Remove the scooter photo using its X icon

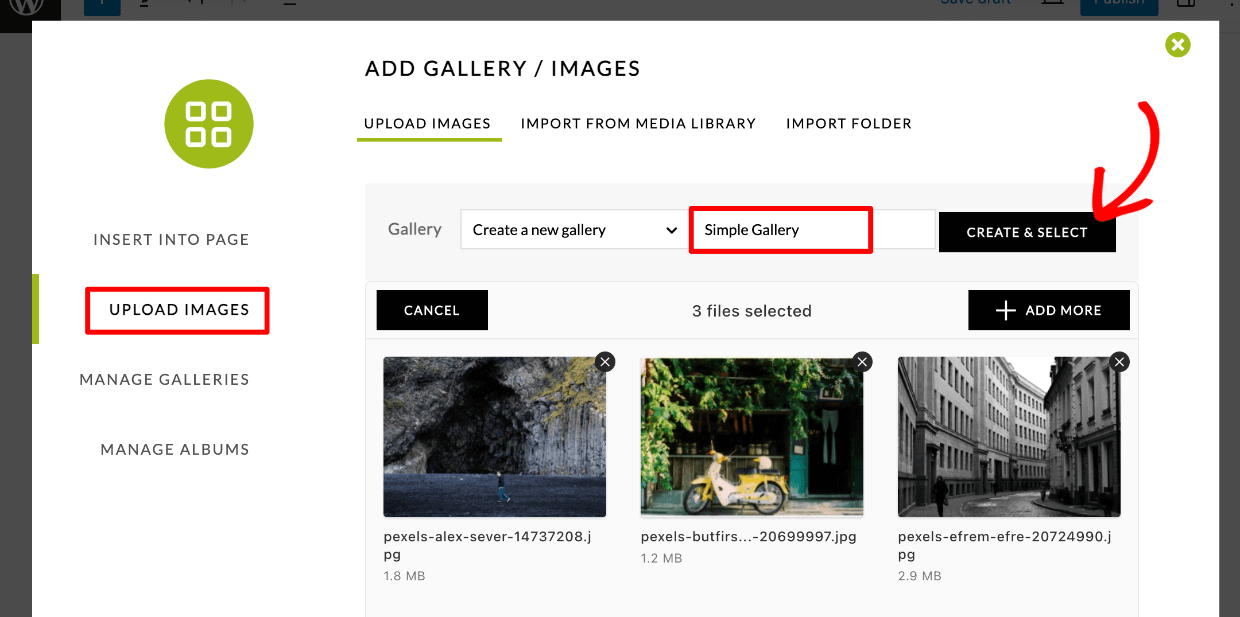coord(862,361)
